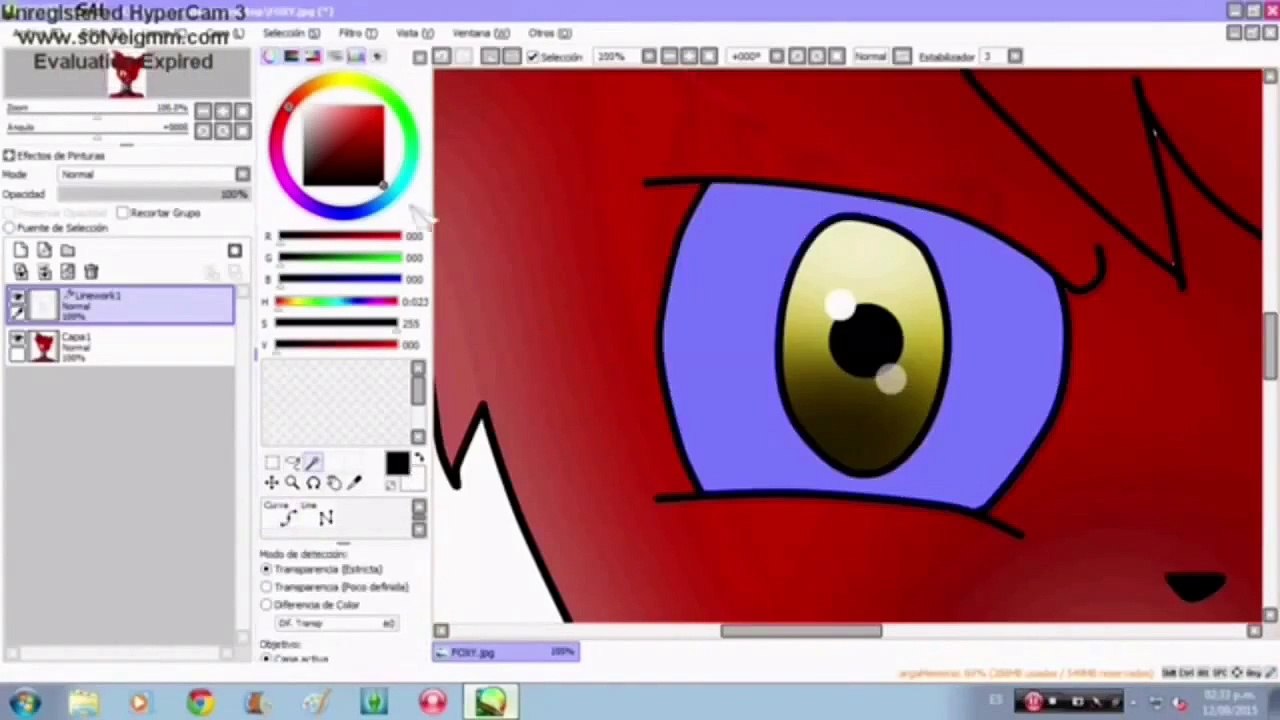This screenshot has width=1280, height=720.
Task: Open the Otros menu
Action: [550, 34]
